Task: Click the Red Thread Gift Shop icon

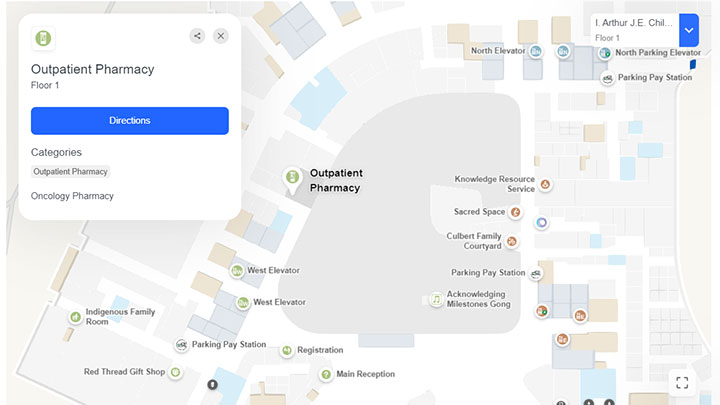Action: click(x=175, y=372)
